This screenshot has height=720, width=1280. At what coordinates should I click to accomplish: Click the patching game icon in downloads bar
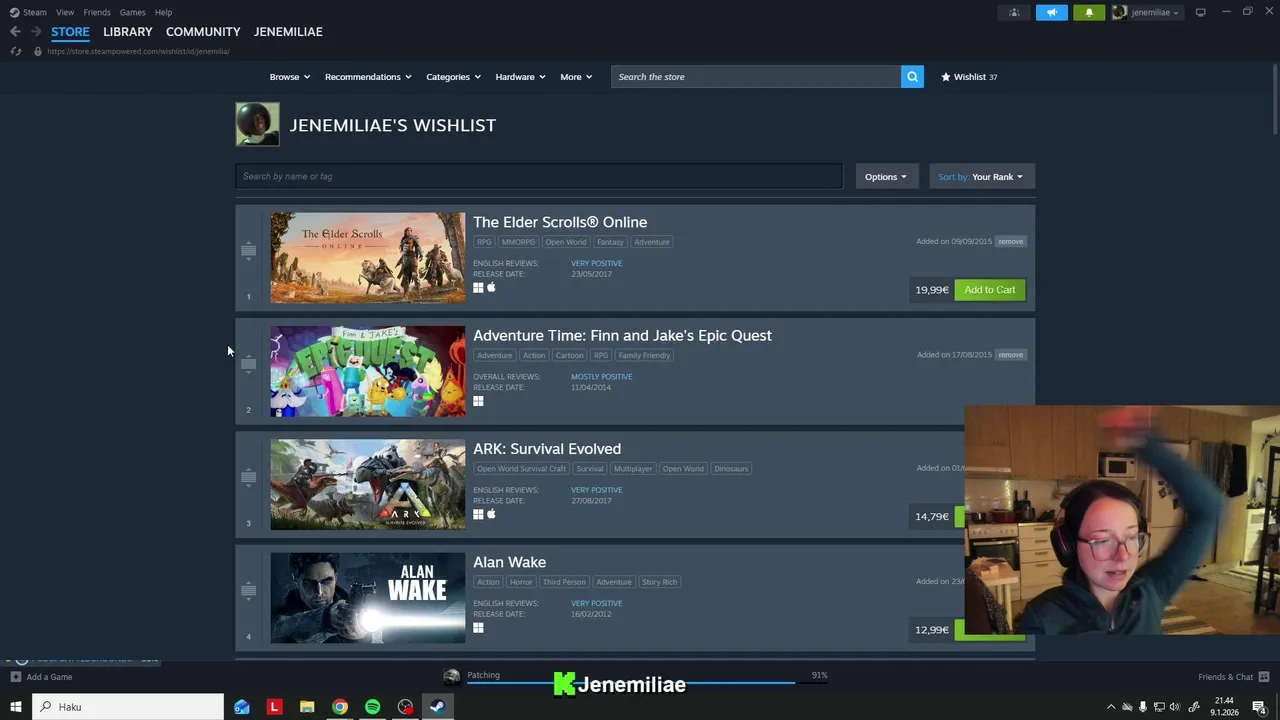click(452, 677)
